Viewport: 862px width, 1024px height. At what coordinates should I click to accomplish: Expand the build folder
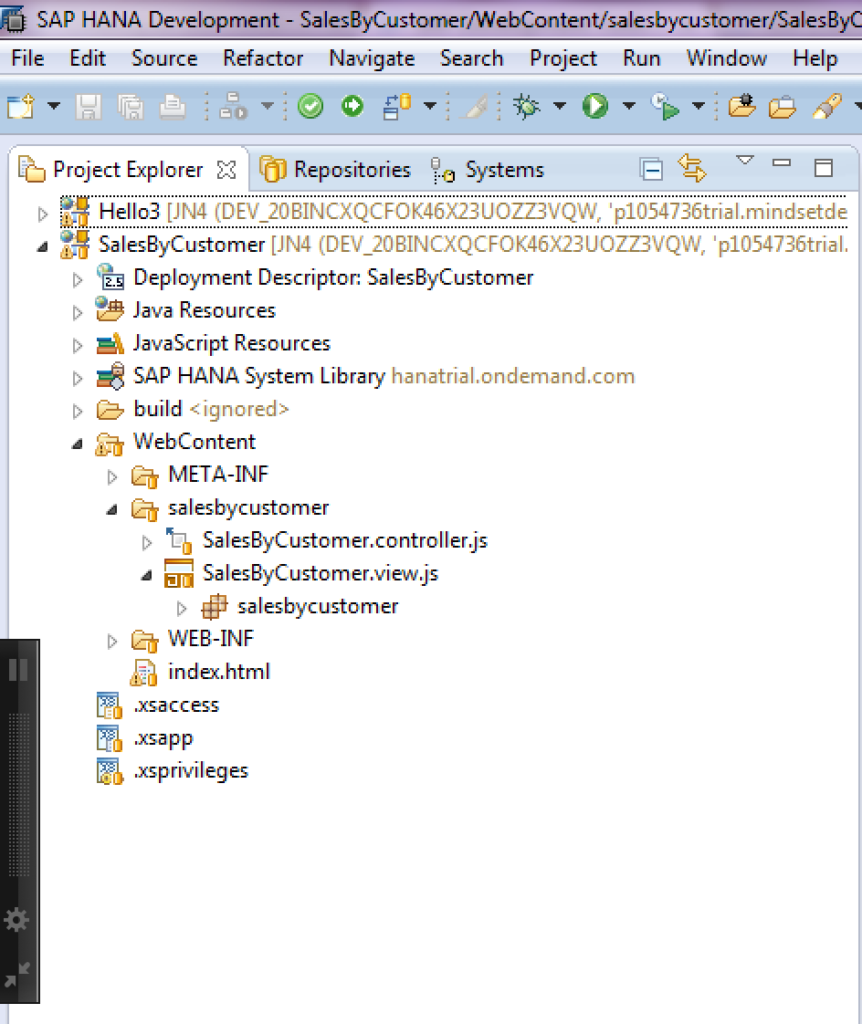click(x=77, y=411)
